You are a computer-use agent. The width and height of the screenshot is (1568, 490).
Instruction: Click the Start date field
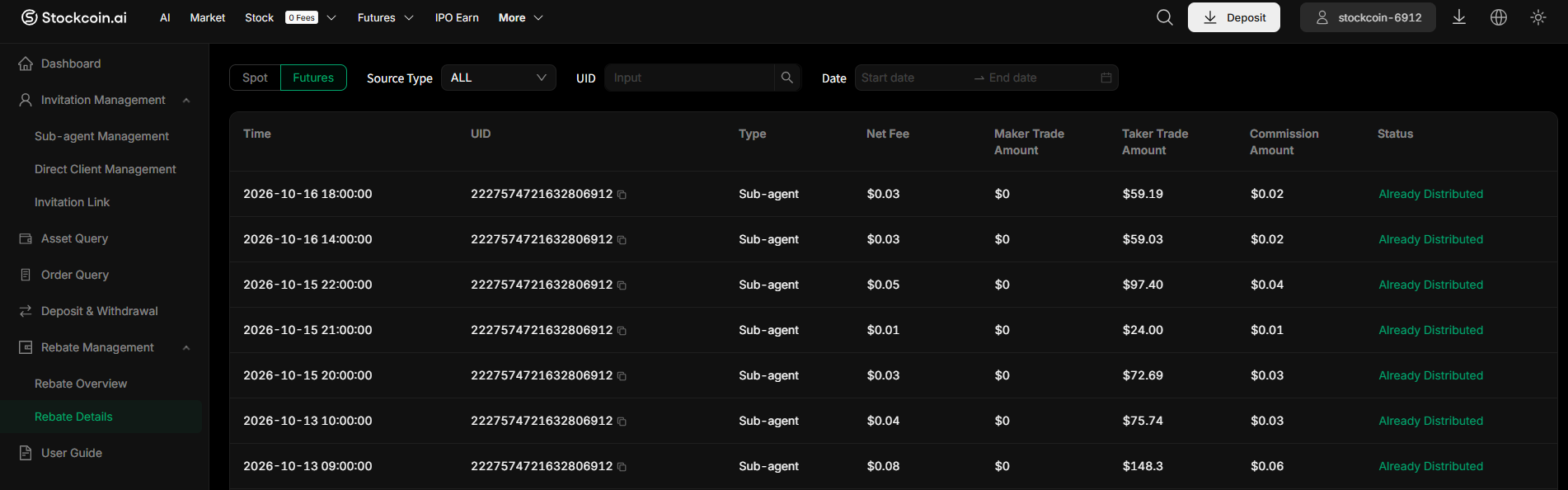(913, 78)
